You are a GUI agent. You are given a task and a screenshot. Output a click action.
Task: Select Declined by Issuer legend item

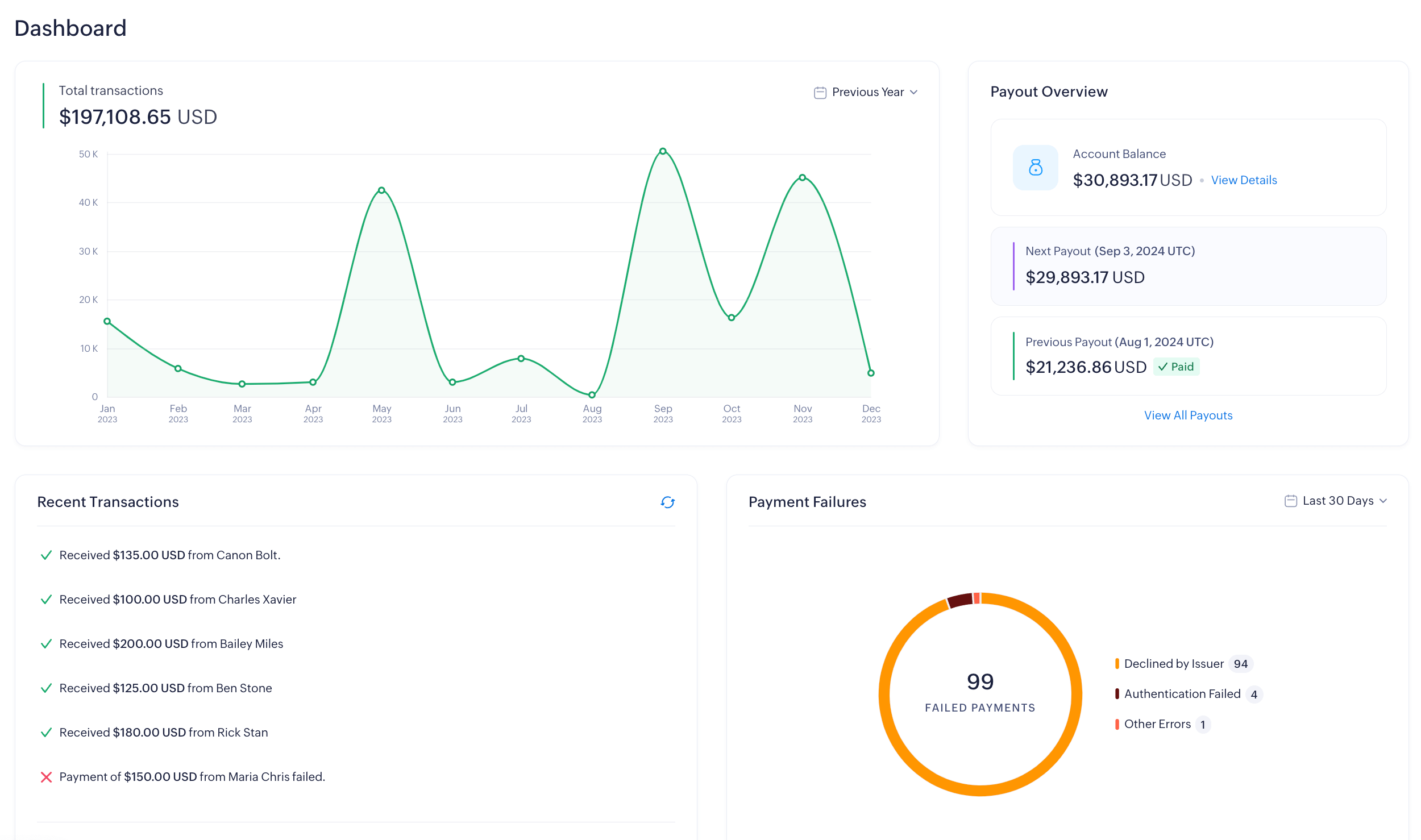(1173, 664)
